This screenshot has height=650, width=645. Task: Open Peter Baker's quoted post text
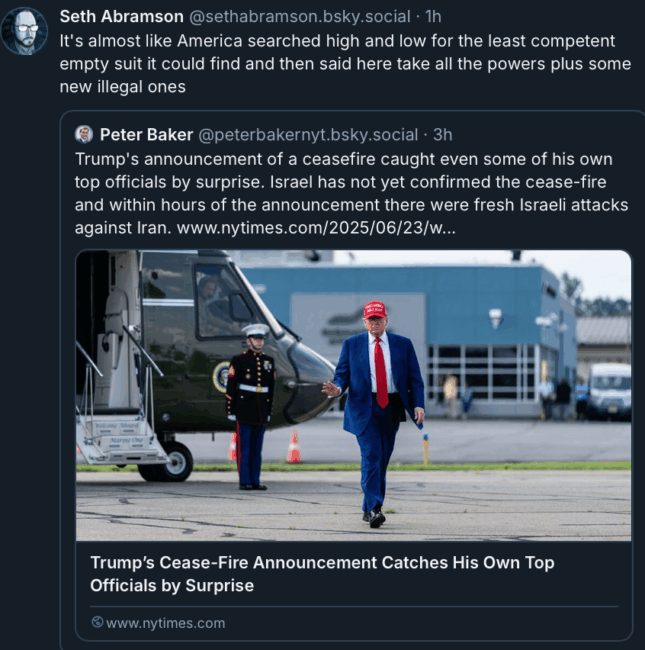[x=352, y=194]
